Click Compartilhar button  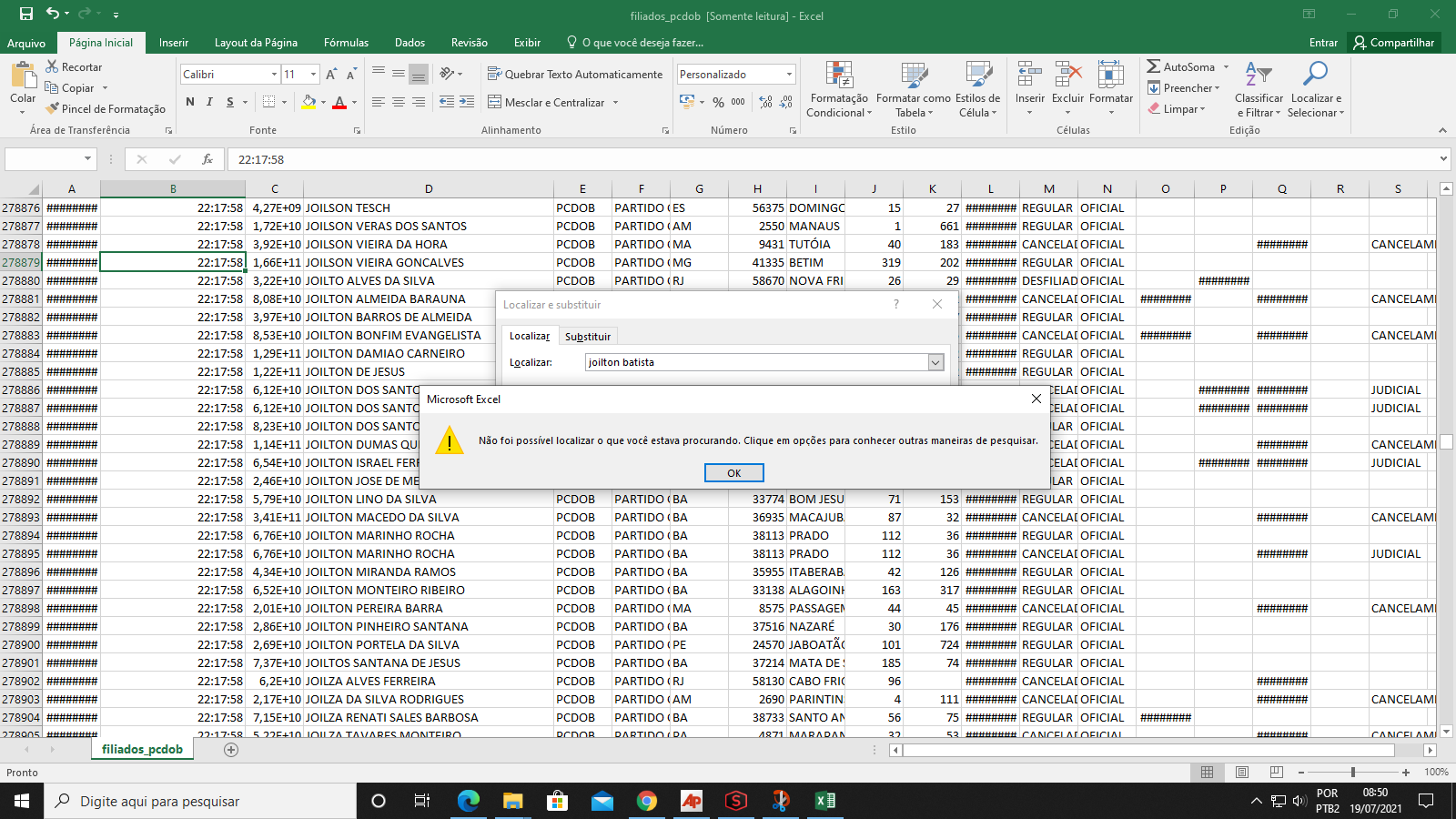pos(1393,43)
